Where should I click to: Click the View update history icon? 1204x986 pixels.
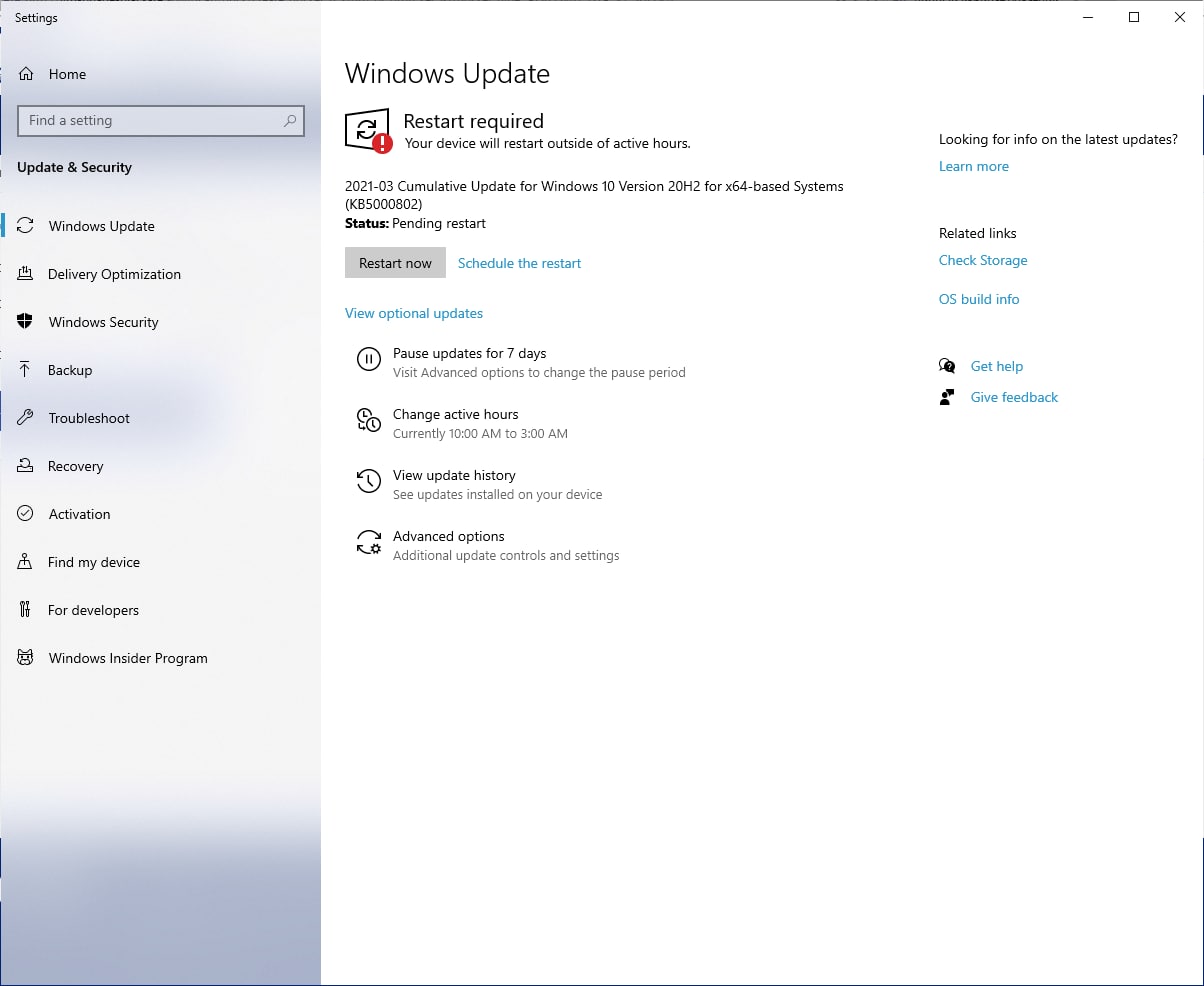pyautogui.click(x=369, y=482)
